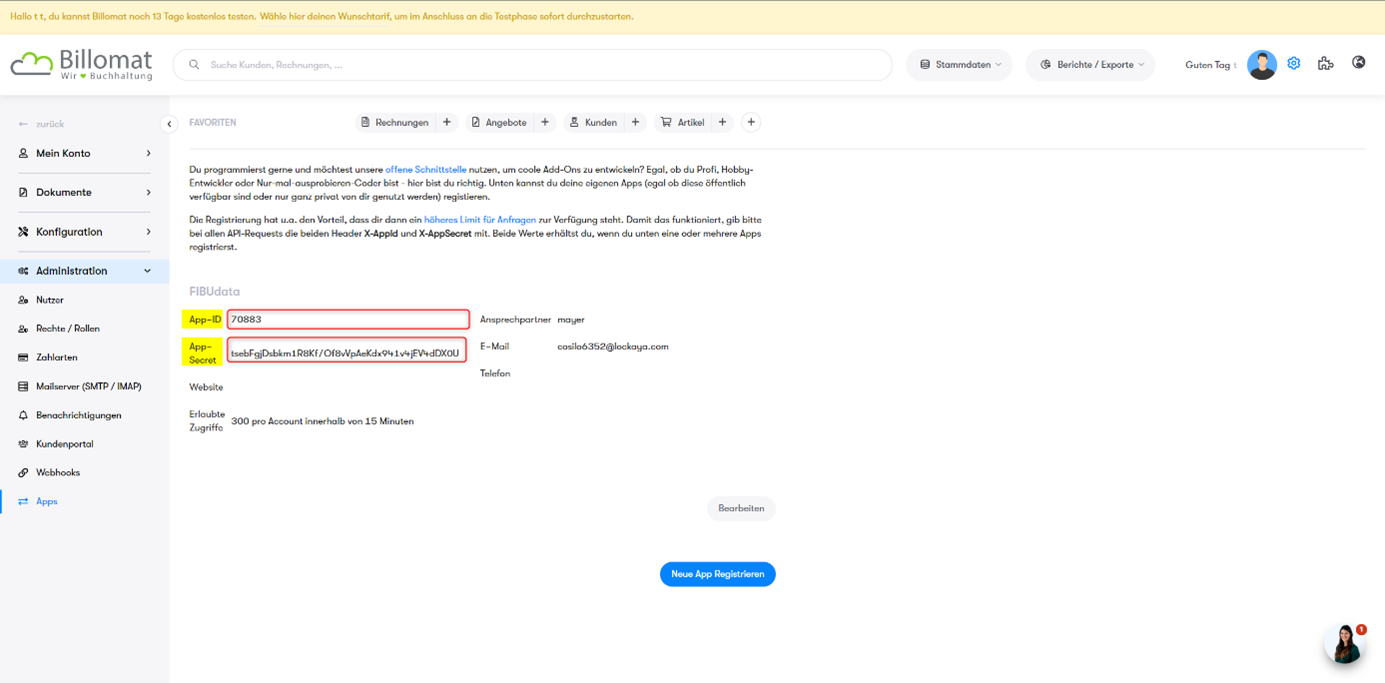Open the Berichte / Exporte dropdown
Screen dimensions: 1385x683
(1090, 65)
